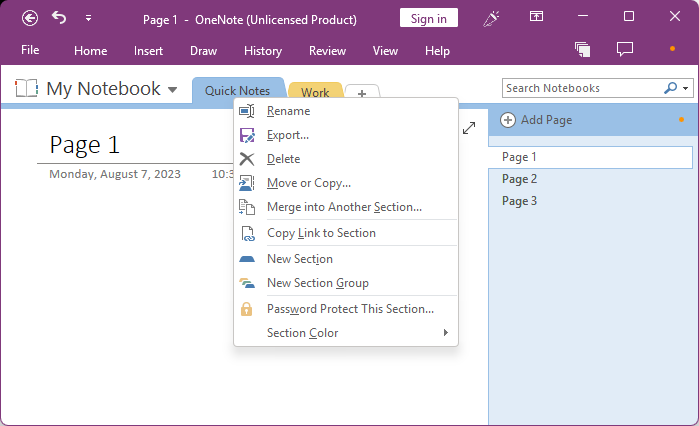This screenshot has width=699, height=426.
Task: Click the Export icon in context menu
Action: coord(247,135)
